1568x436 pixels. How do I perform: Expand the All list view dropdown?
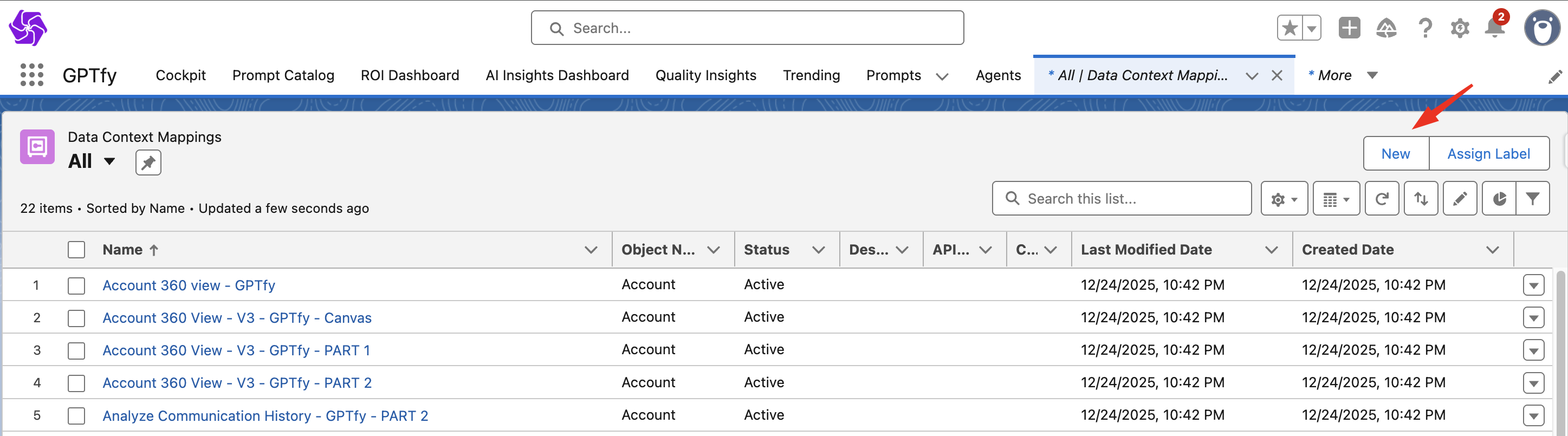(x=109, y=161)
